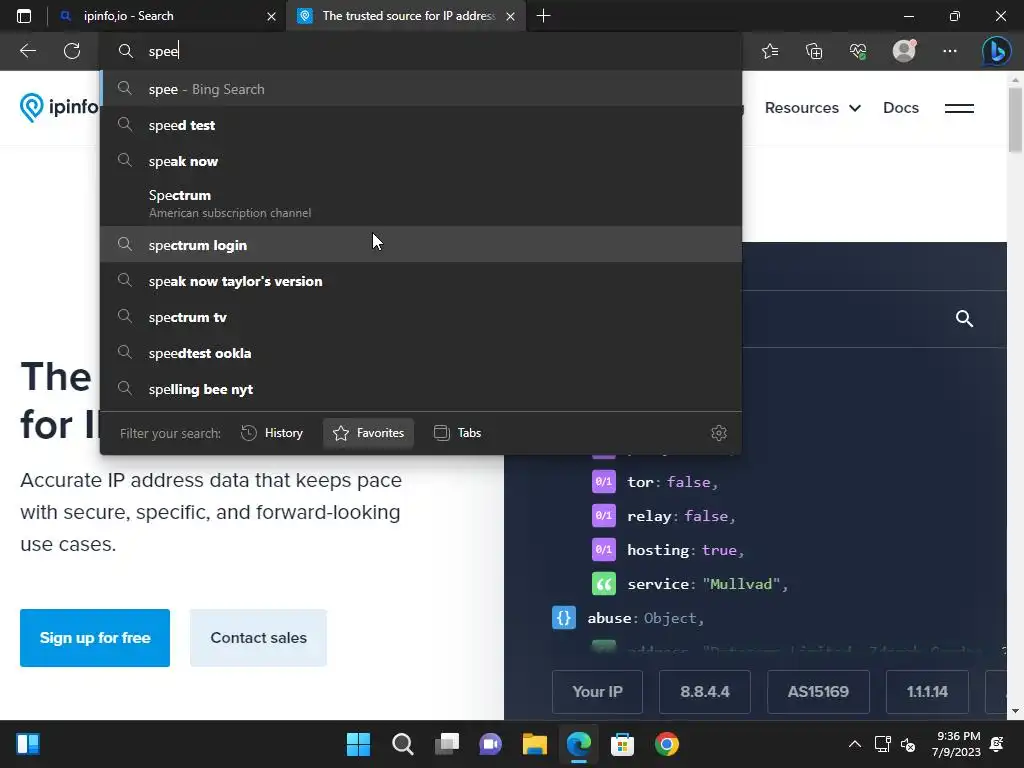Click the Sign up for free button

pos(95,637)
